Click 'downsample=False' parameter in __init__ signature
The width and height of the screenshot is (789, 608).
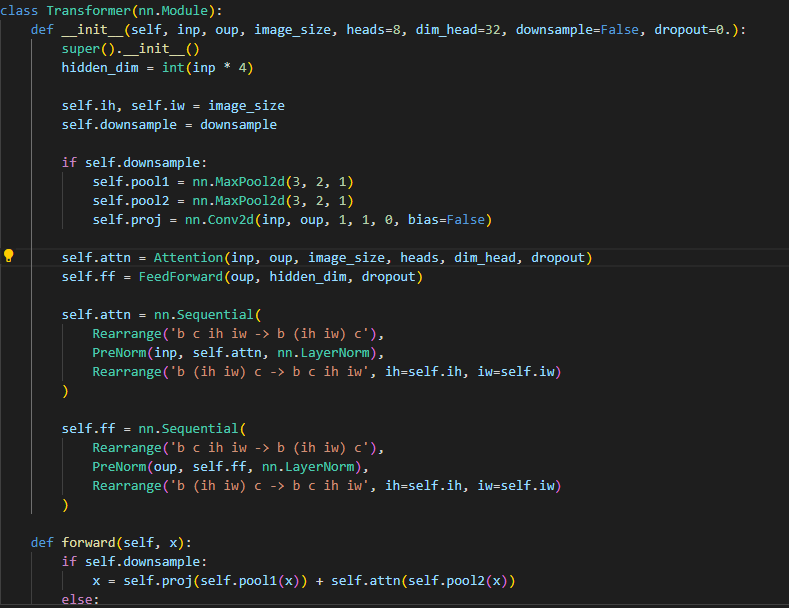tap(577, 30)
